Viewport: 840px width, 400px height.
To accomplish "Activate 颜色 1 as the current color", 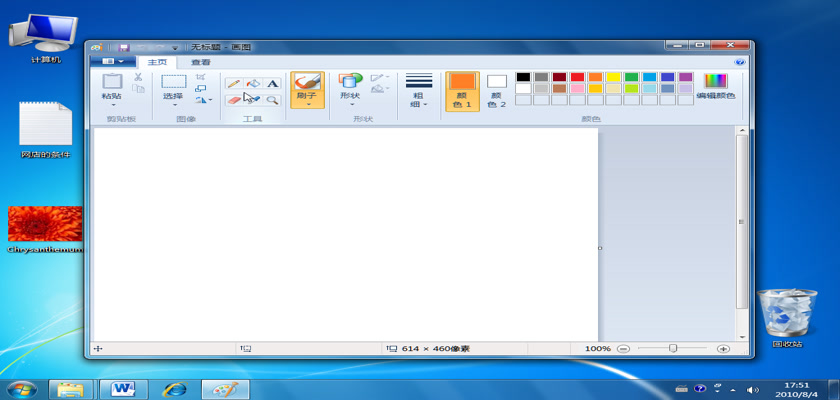I will [x=462, y=90].
